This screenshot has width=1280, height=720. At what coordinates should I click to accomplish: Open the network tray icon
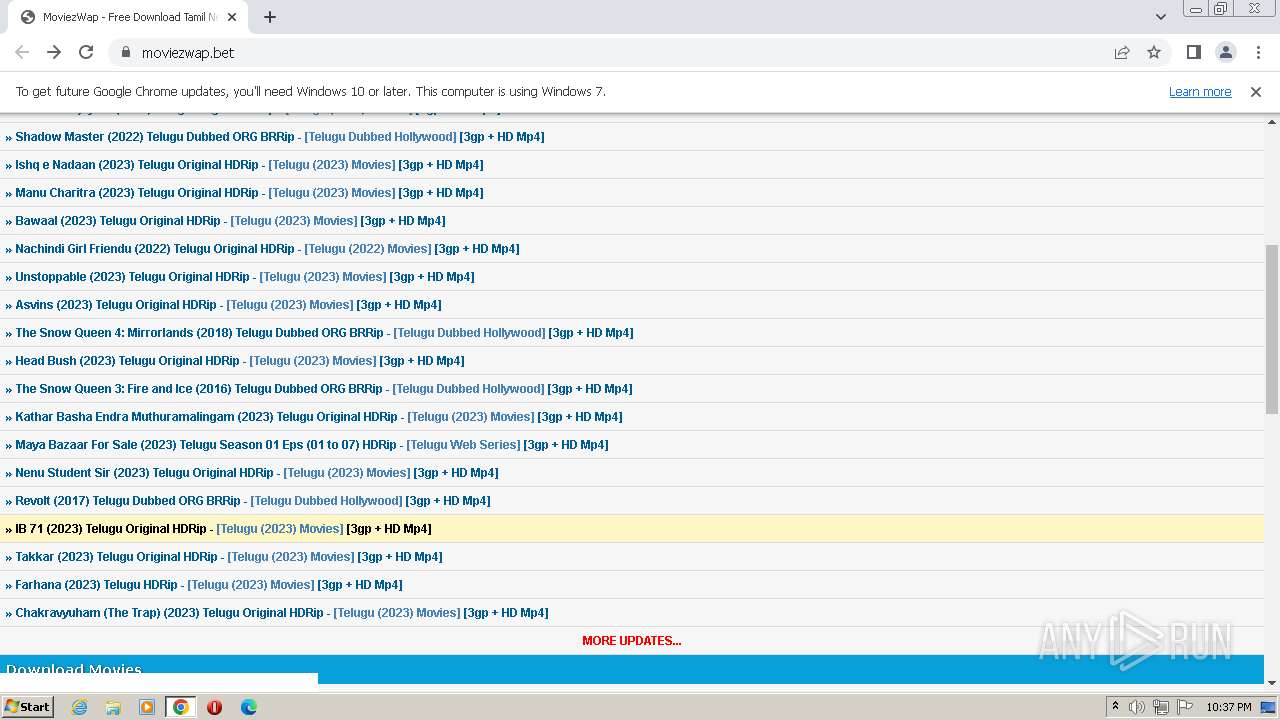click(1161, 707)
